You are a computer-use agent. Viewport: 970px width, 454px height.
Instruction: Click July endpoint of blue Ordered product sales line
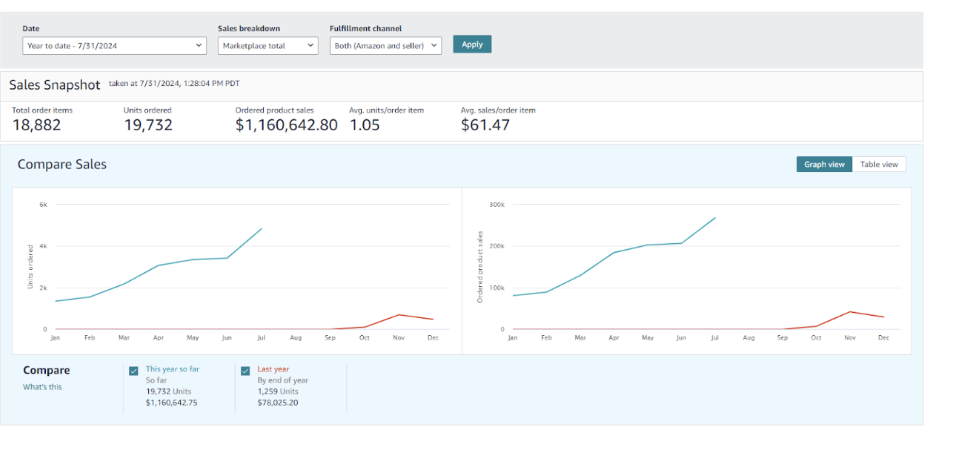coord(716,217)
